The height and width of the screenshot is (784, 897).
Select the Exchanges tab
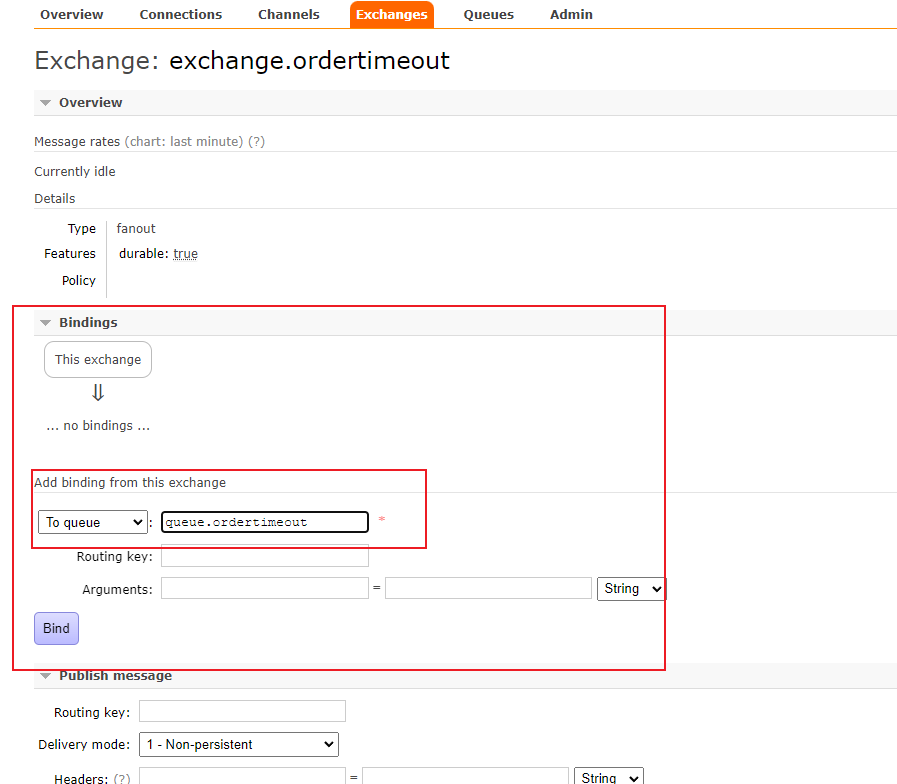[x=392, y=15]
